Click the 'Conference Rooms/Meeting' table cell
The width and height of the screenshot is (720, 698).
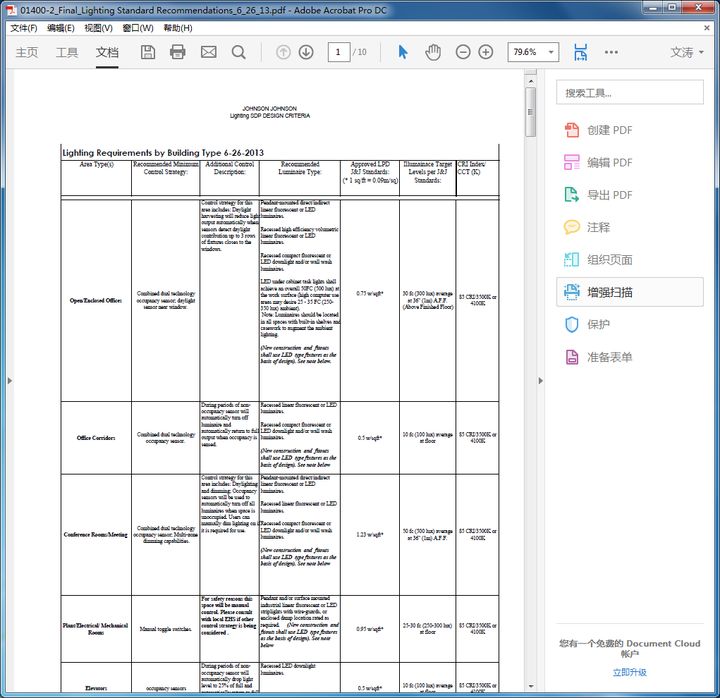96,535
